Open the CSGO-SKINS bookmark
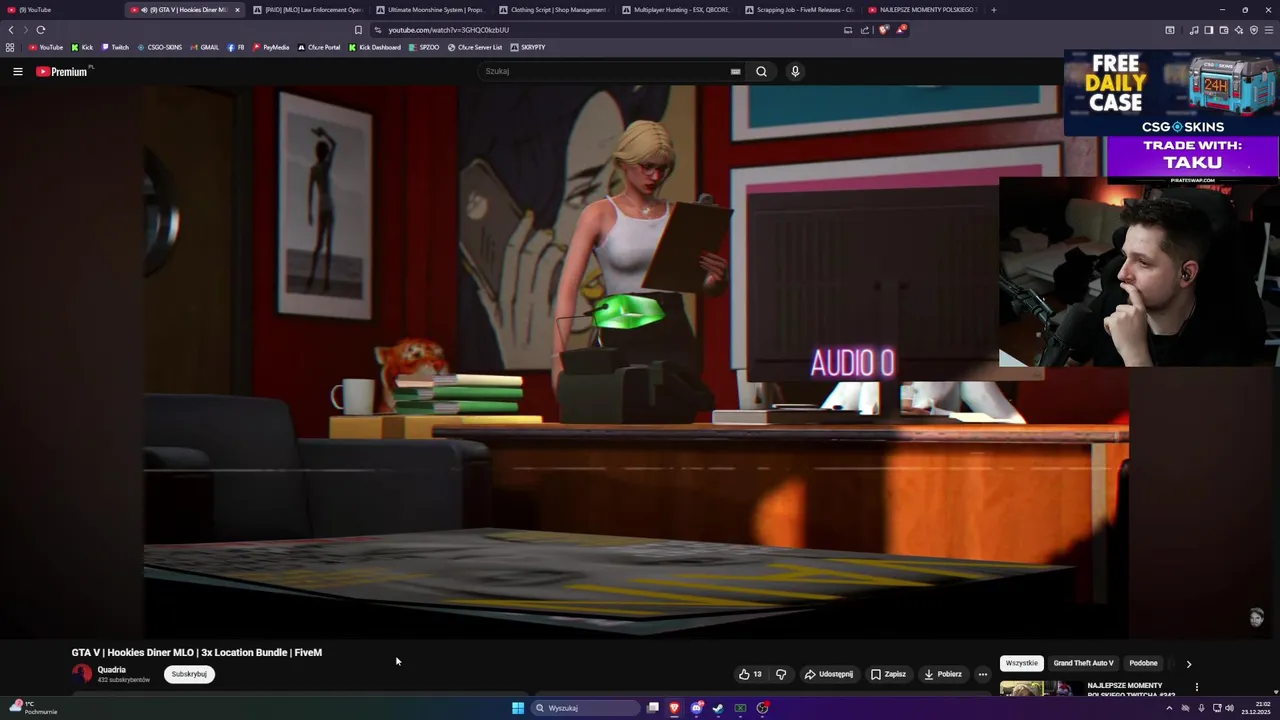 point(159,47)
